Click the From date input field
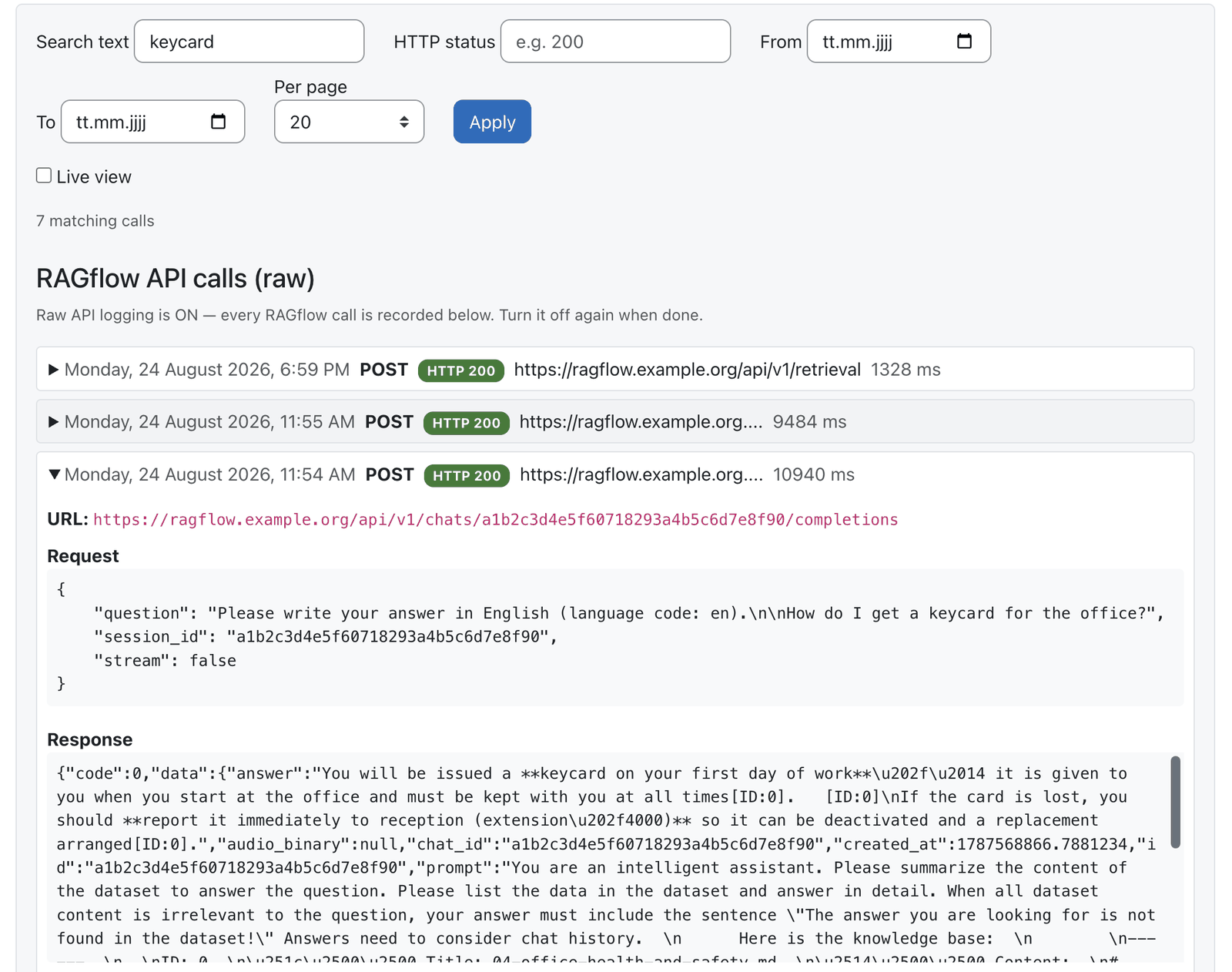 [x=899, y=42]
